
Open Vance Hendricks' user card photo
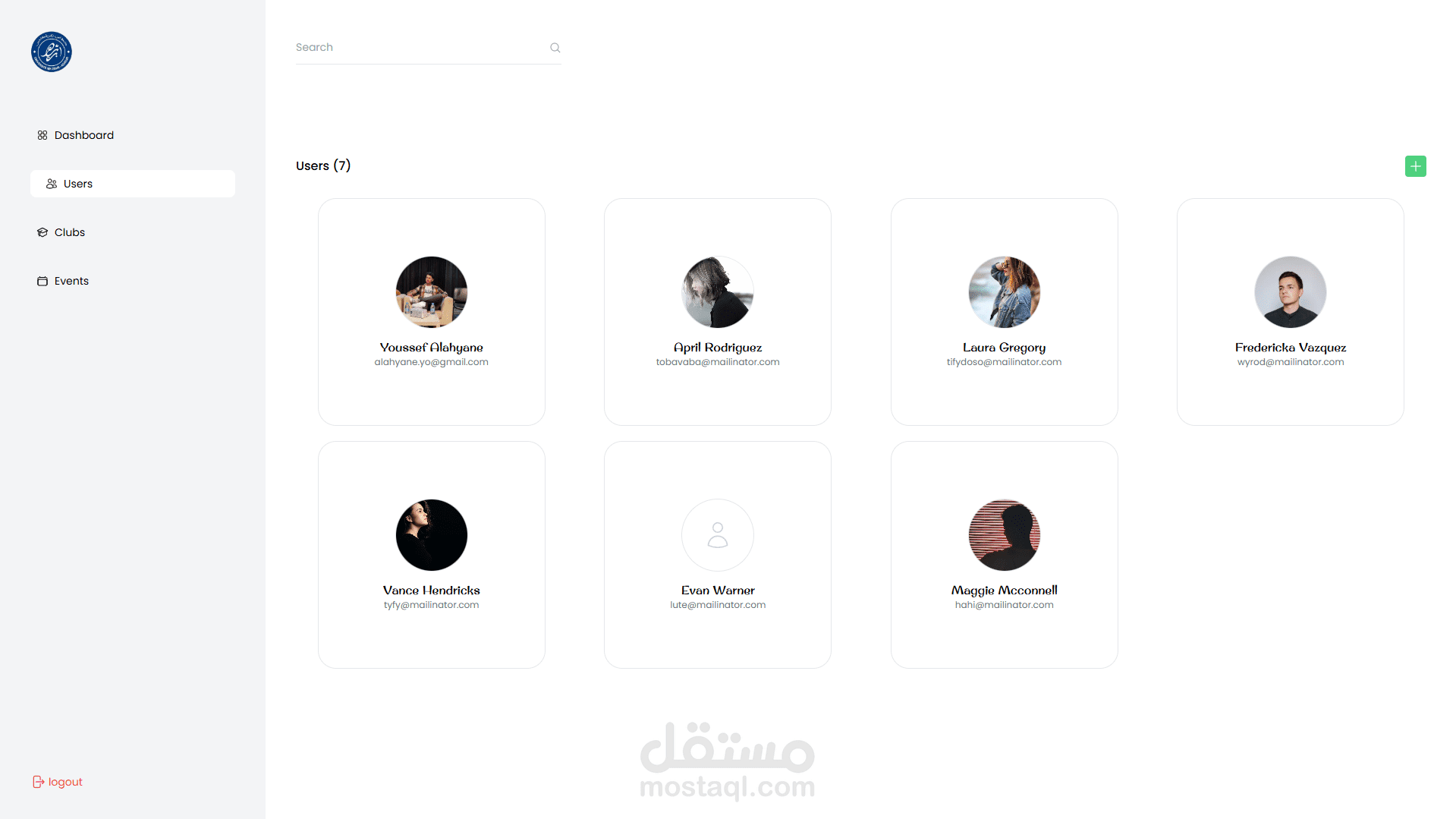coord(432,535)
